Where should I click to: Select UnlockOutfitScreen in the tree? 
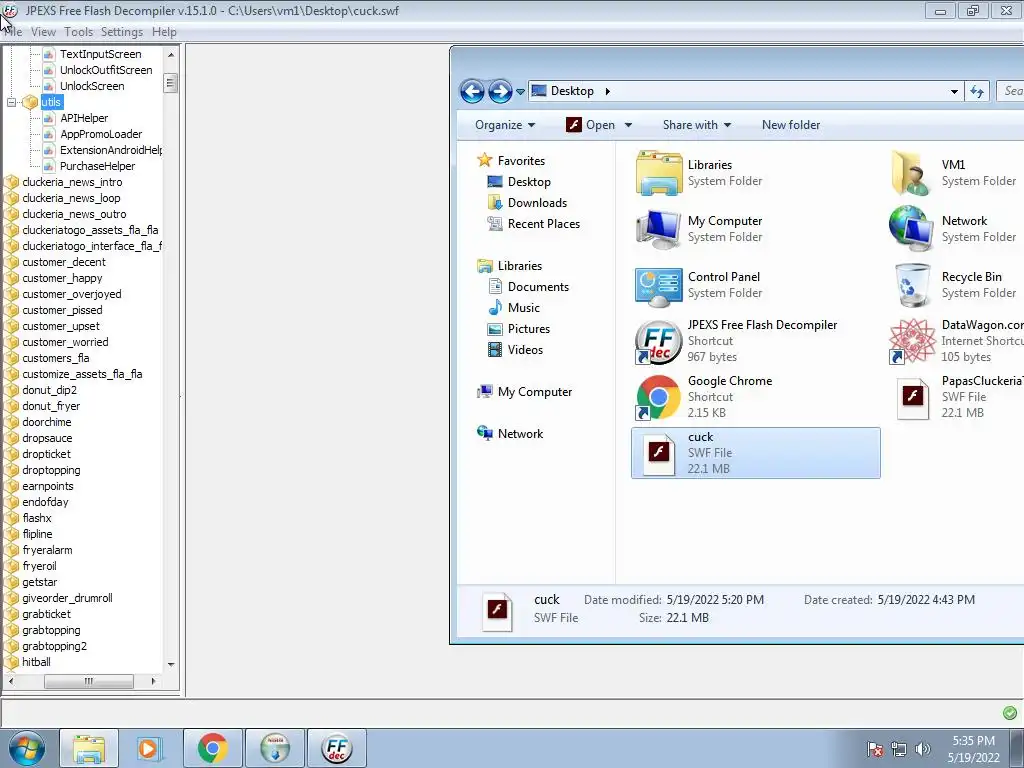106,70
